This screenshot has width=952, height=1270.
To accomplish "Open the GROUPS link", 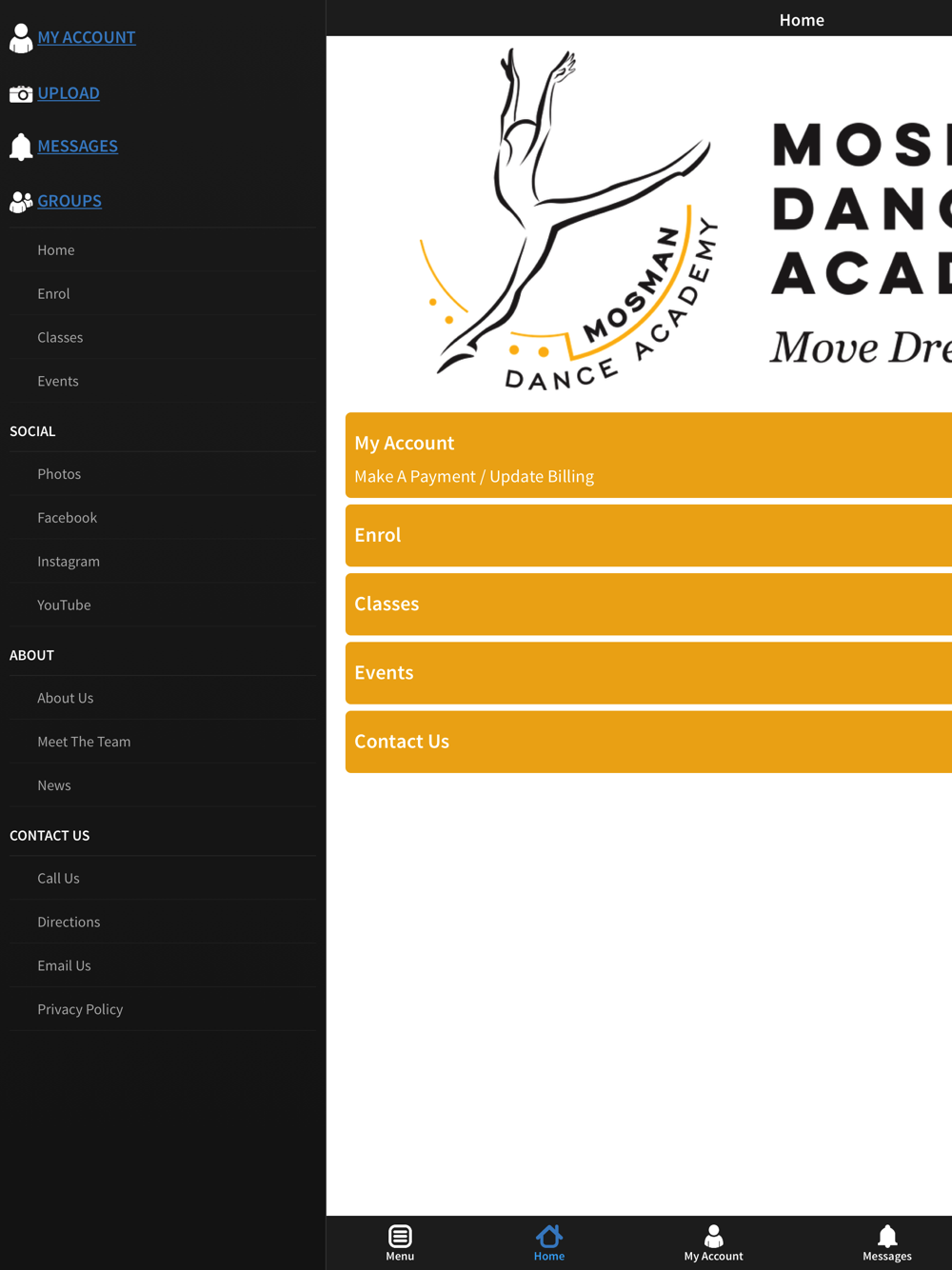I will tap(69, 201).
